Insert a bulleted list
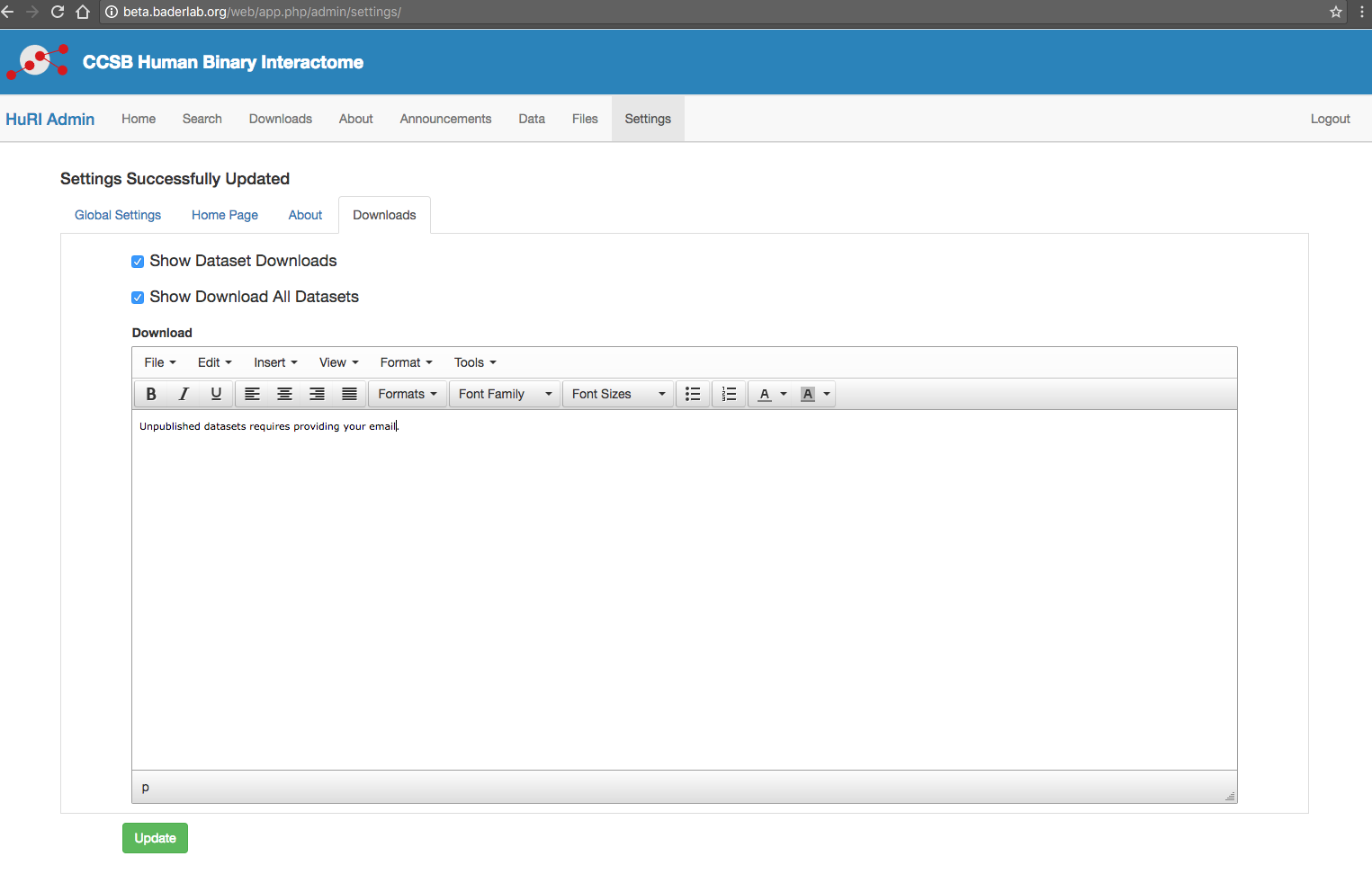The width and height of the screenshot is (1372, 874). (693, 394)
